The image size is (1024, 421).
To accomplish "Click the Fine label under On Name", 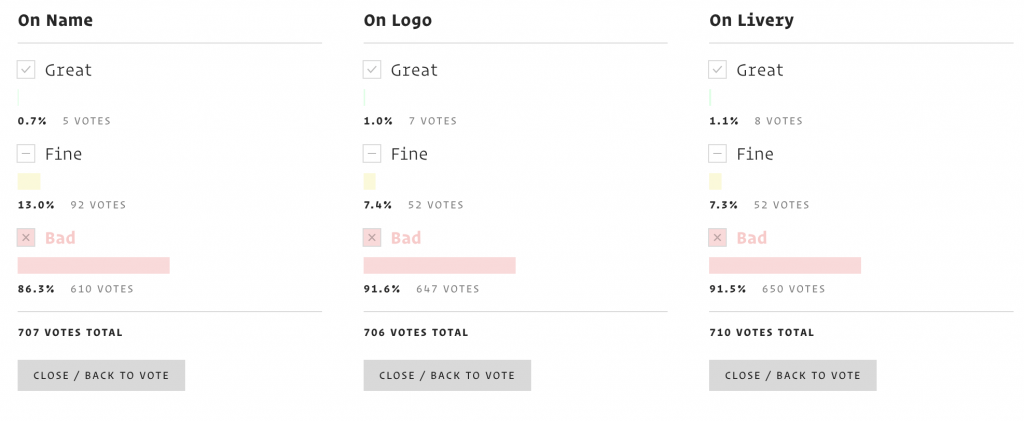I will point(63,154).
